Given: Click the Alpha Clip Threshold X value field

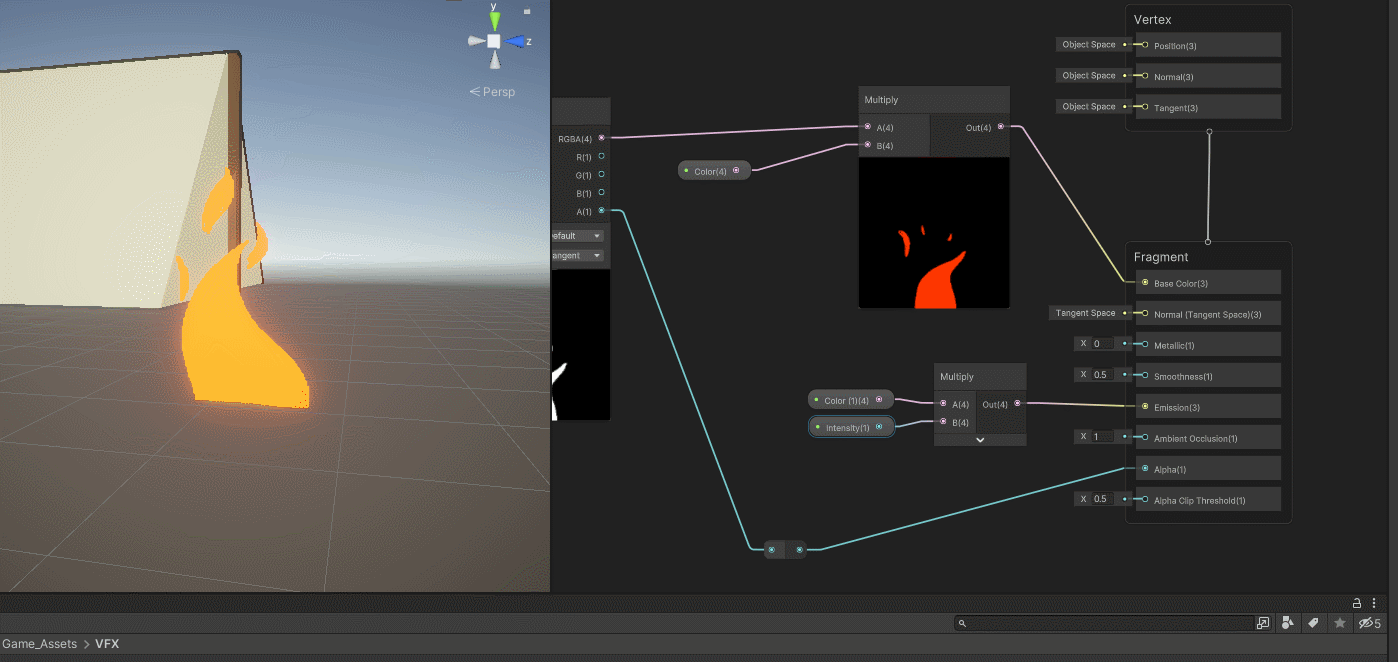Looking at the screenshot, I should tap(1103, 498).
